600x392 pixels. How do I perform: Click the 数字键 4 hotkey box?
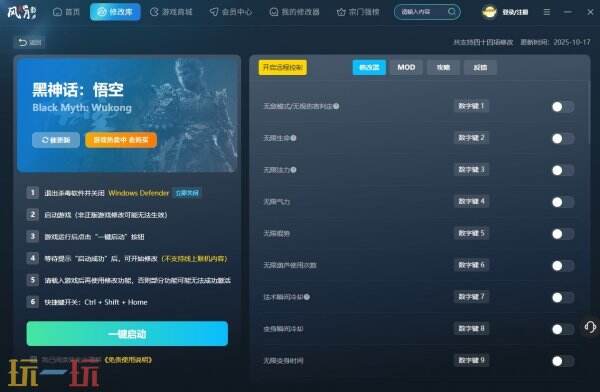pos(471,201)
